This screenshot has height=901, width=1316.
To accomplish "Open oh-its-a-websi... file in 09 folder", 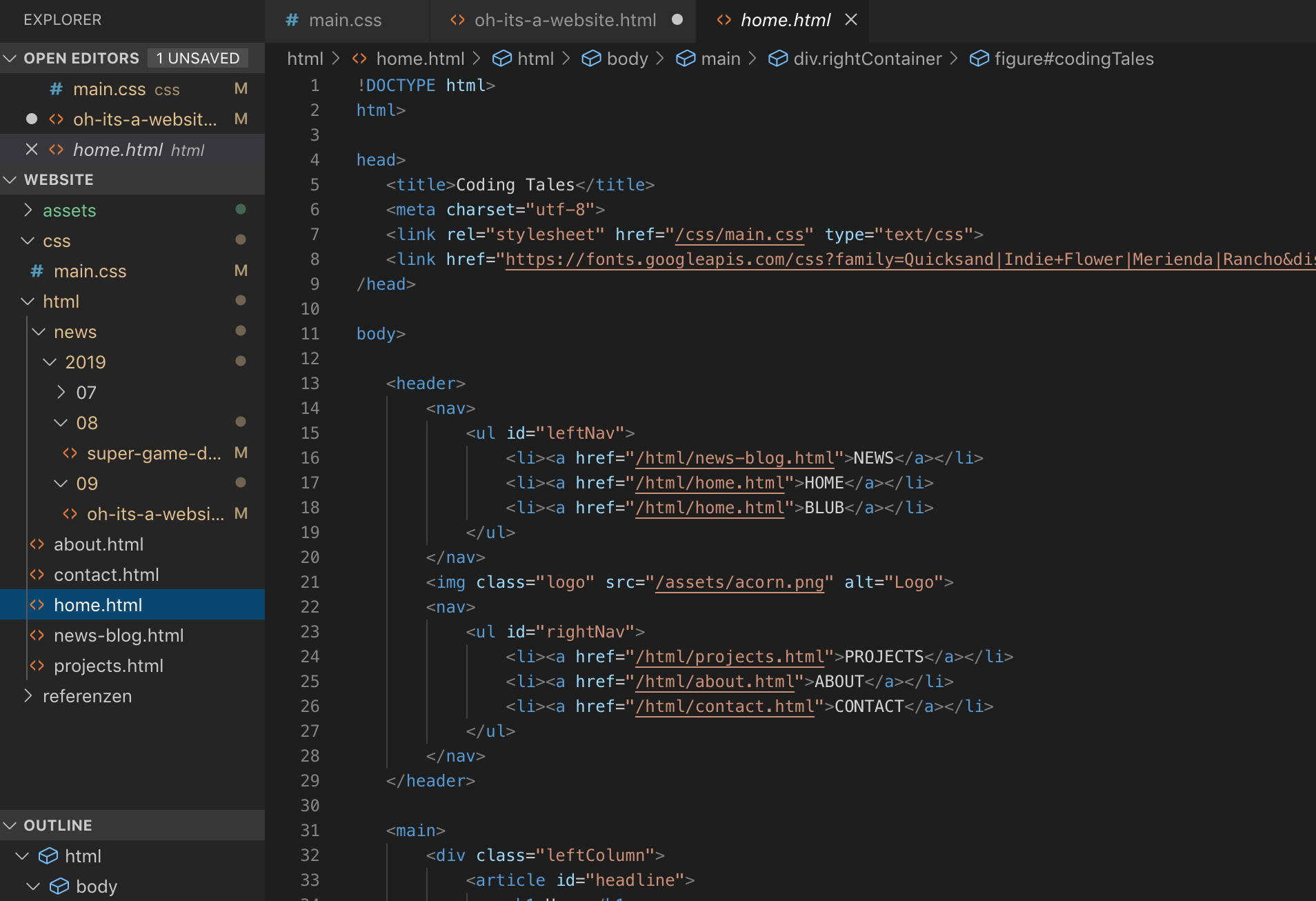I will coord(132,514).
